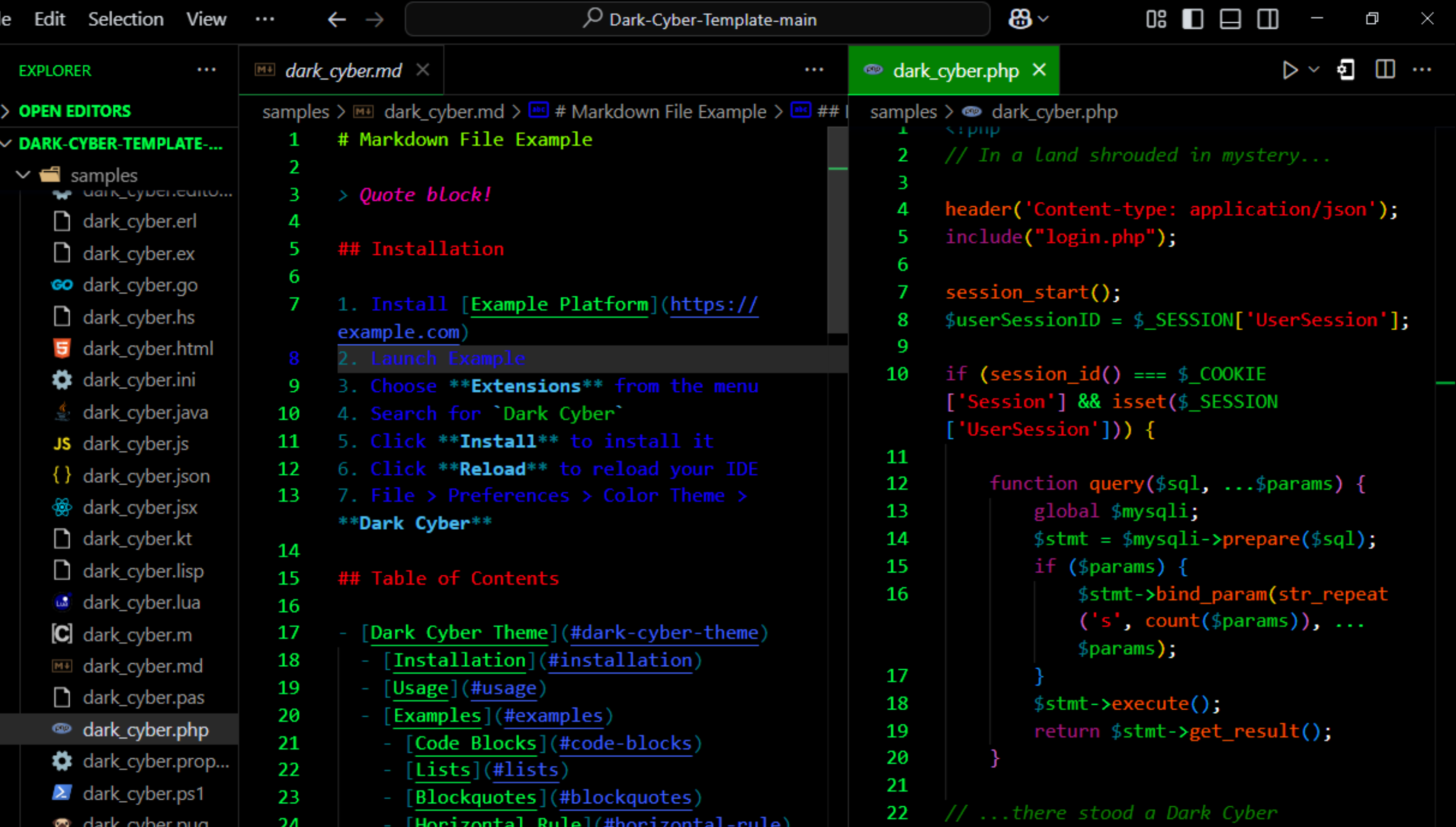
Task: Click gear icon next to dark_cyber.ini
Action: click(x=62, y=380)
